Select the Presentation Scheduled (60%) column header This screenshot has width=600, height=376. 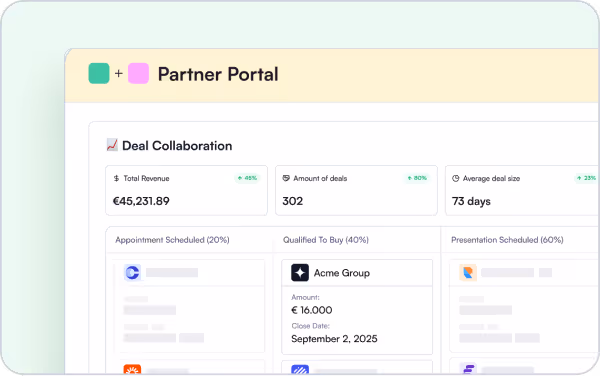[x=507, y=240]
